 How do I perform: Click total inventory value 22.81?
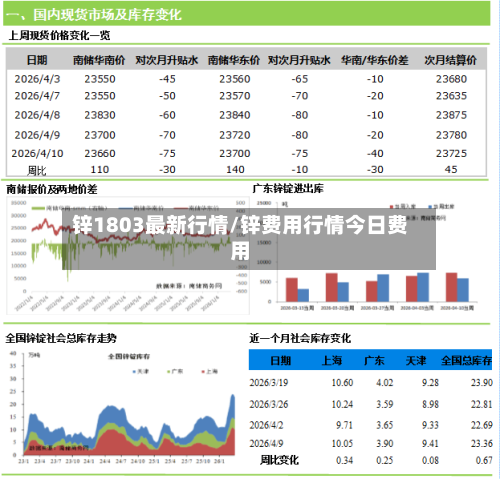coord(482,404)
